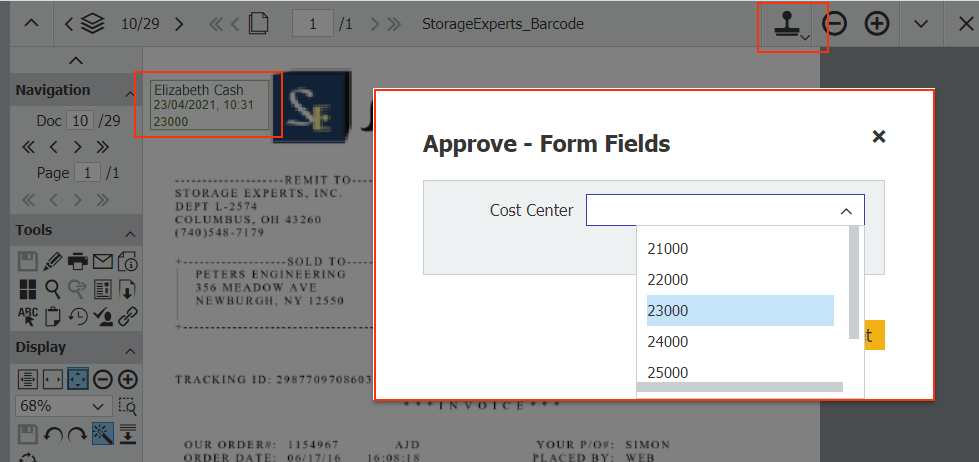This screenshot has width=979, height=462.
Task: Open the 68% zoom level dropdown
Action: pyautogui.click(x=63, y=407)
